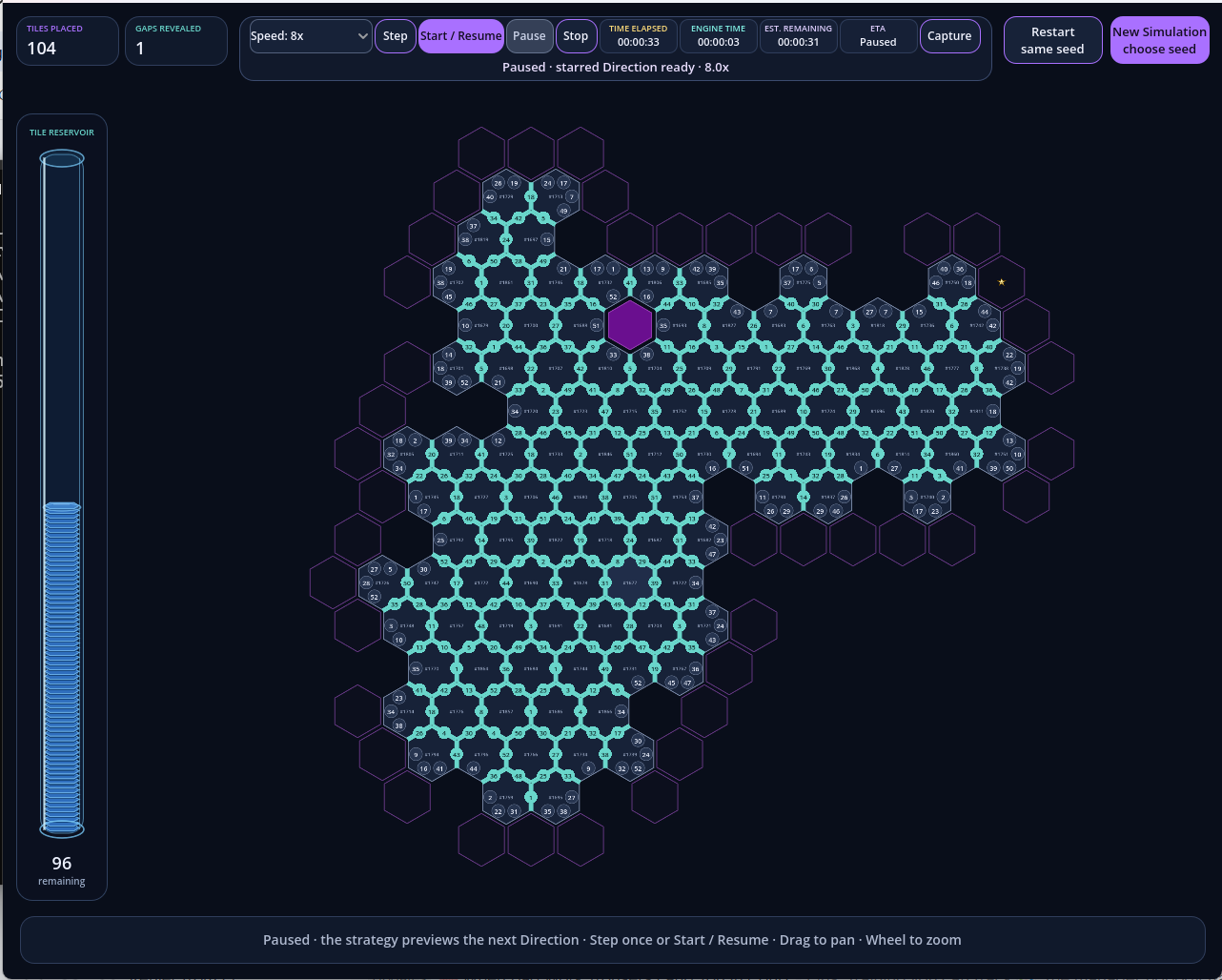Capture the current board
This screenshot has height=980, width=1222.
[949, 36]
